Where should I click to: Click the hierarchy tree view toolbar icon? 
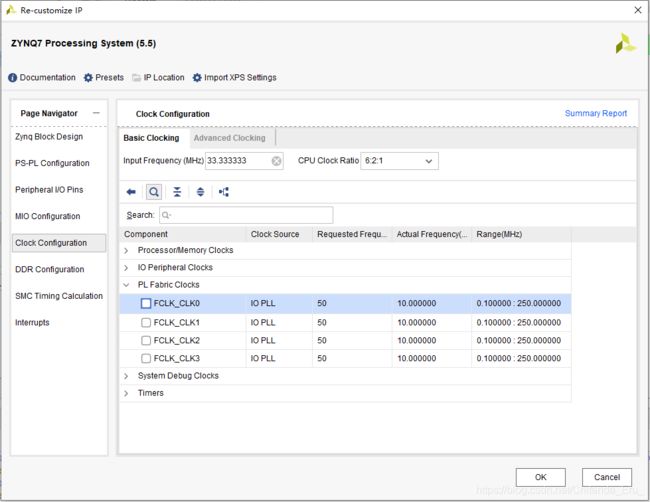pos(224,192)
